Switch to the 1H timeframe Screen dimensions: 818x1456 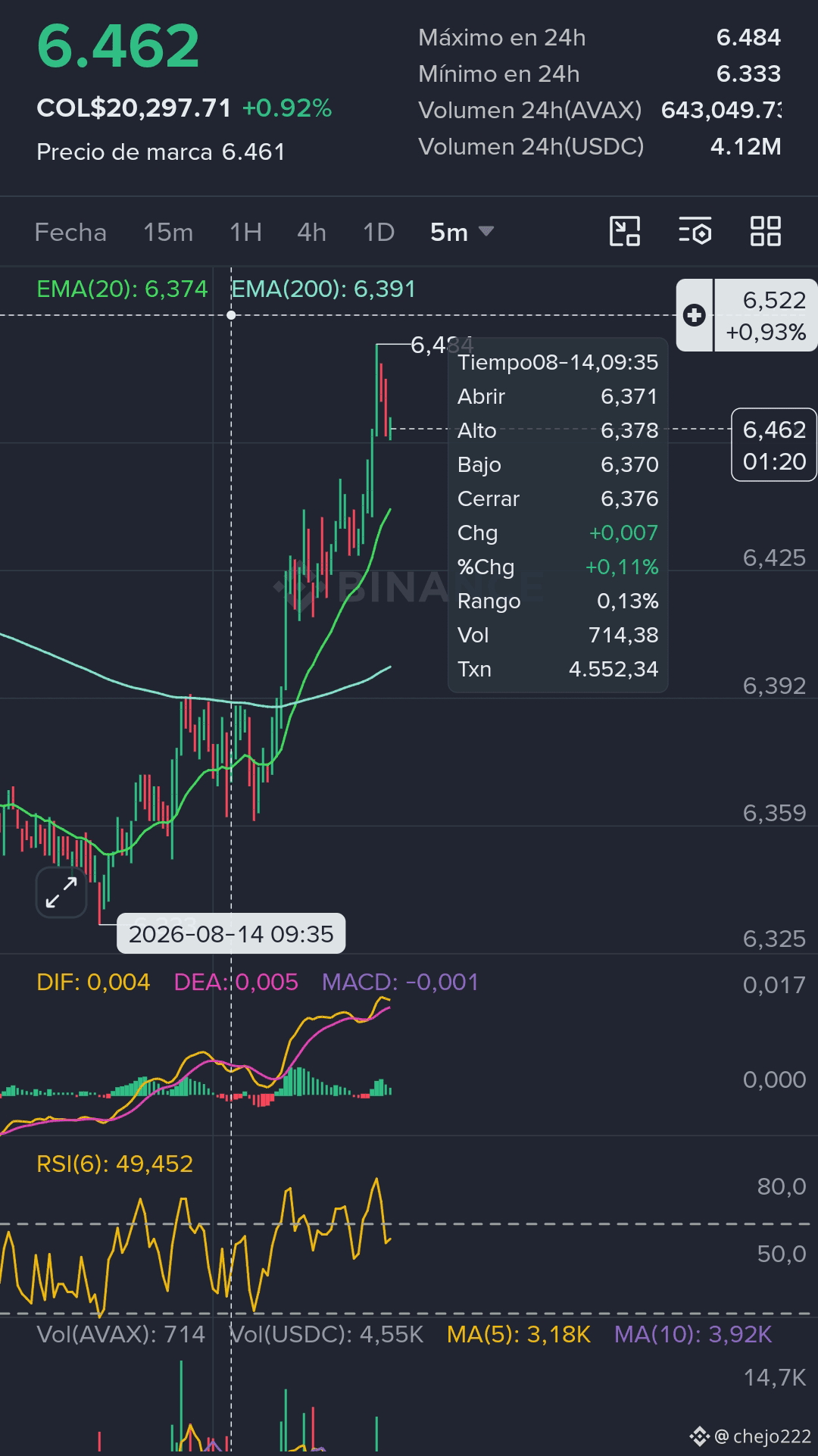click(245, 232)
